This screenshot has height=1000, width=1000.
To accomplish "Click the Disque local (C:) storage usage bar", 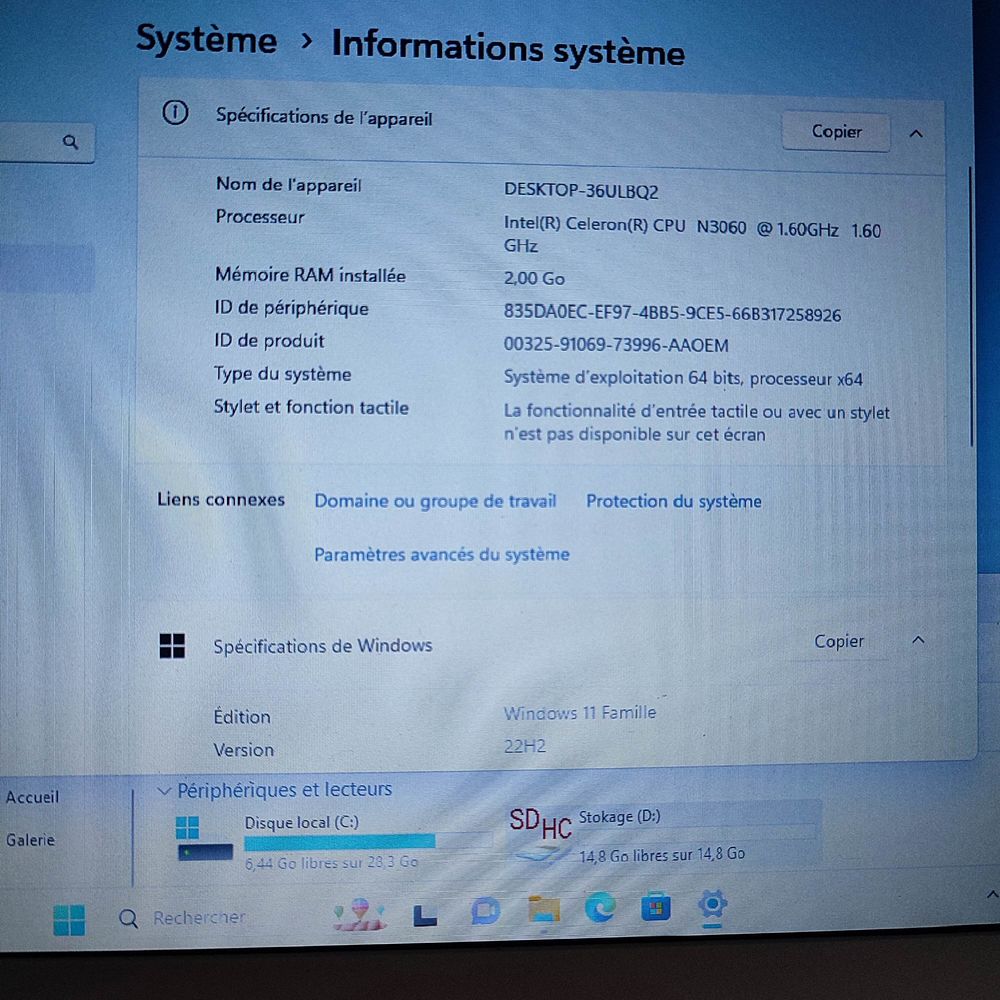I will 340,843.
